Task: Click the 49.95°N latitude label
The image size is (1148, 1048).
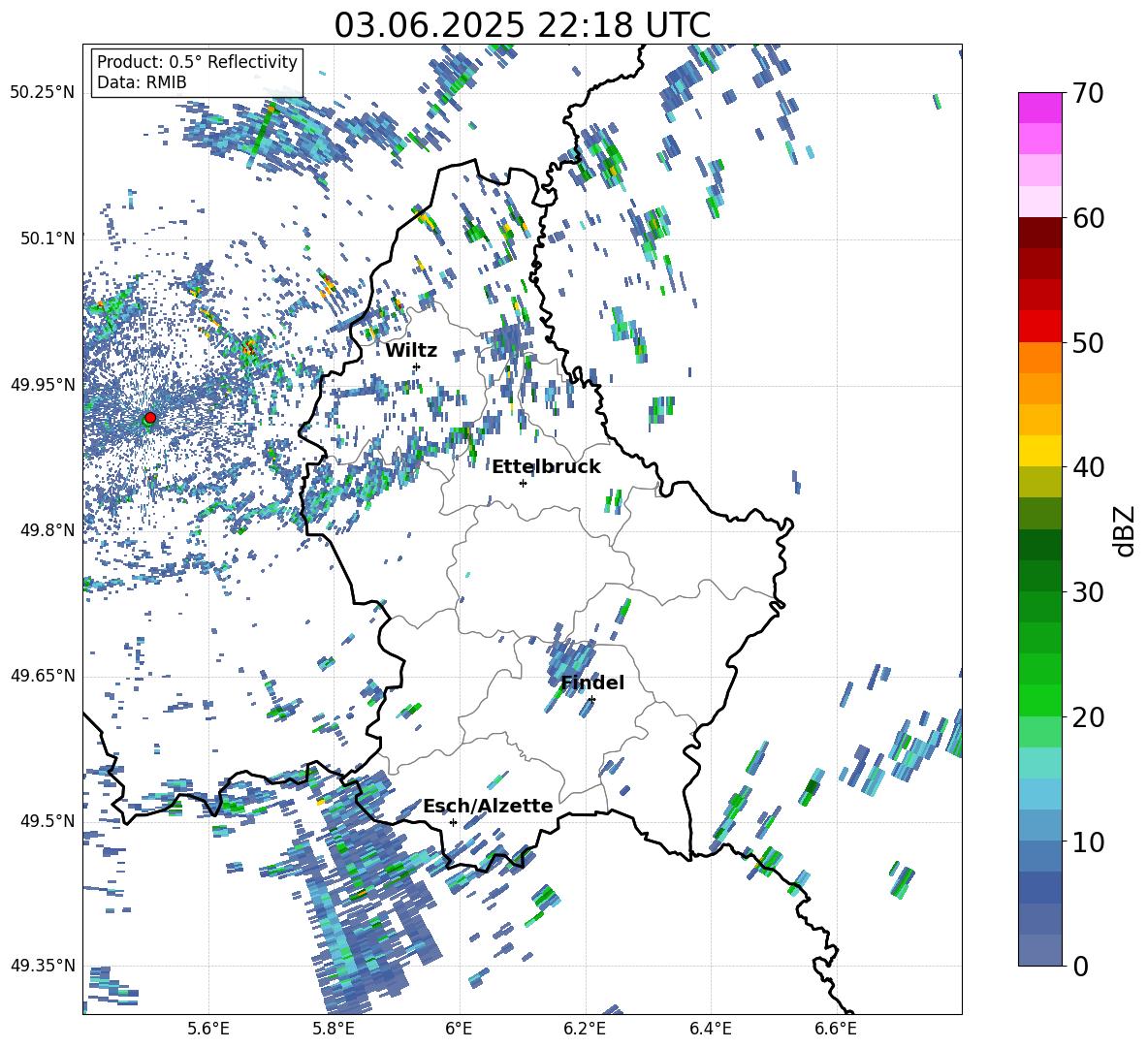Action: tap(43, 384)
